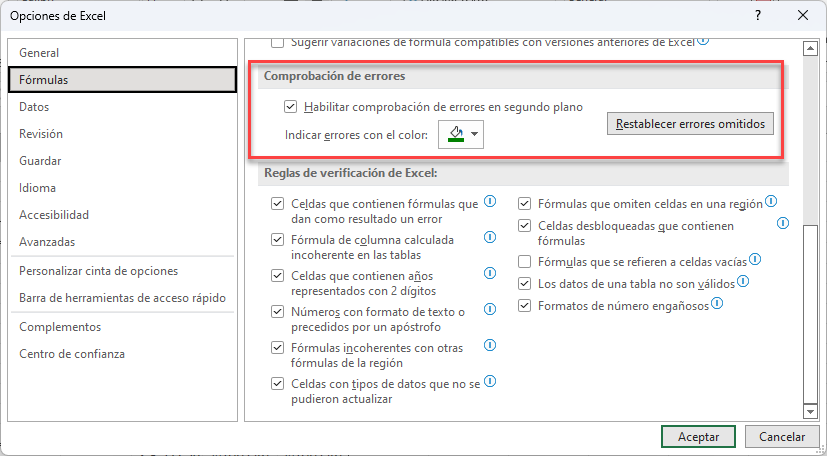Viewport: 827px width, 456px height.
Task: Uncheck 'Celdas que contienen años con 2 dígitos'
Action: tap(277, 276)
